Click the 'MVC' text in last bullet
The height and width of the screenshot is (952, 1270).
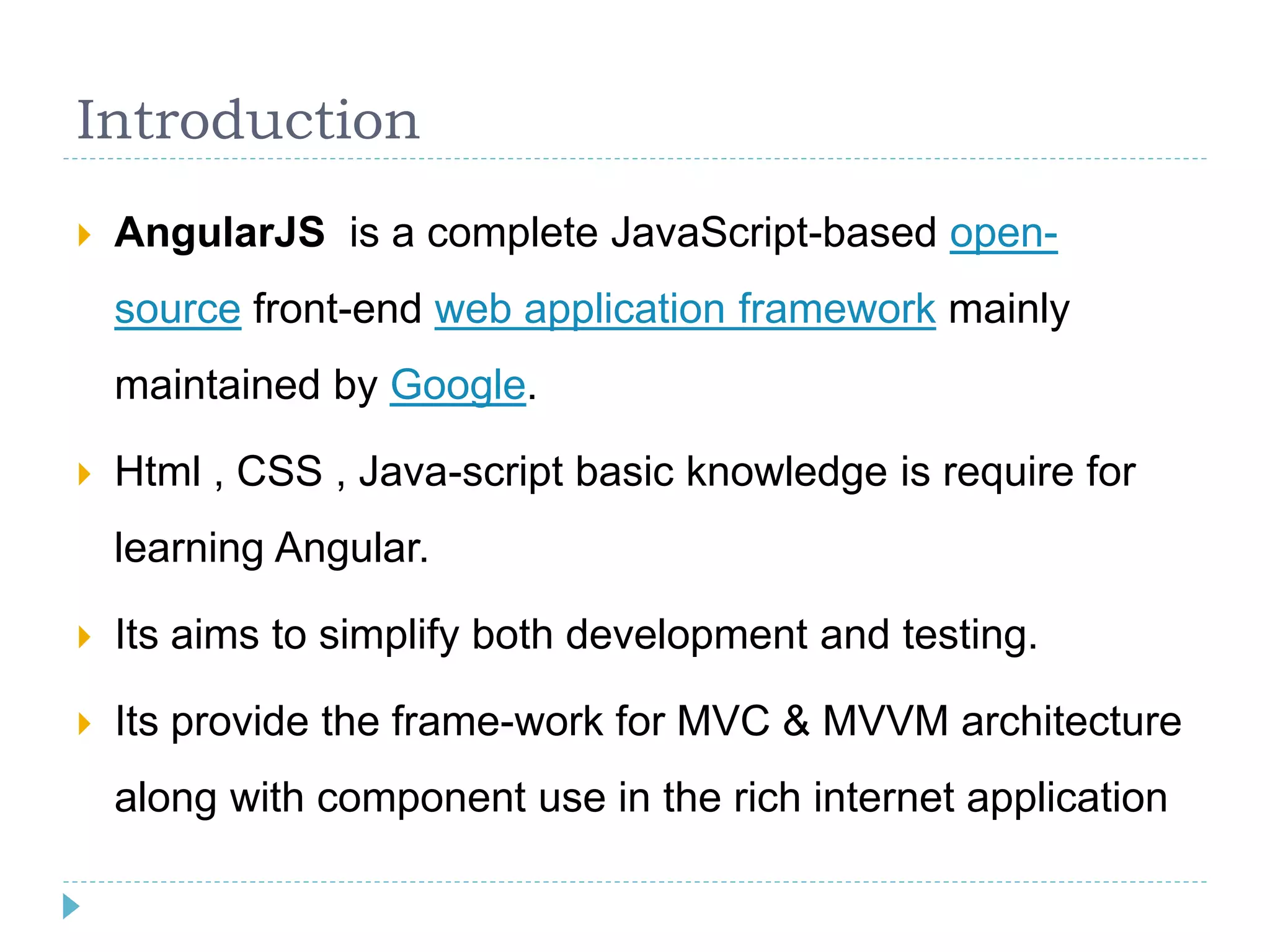point(722,721)
